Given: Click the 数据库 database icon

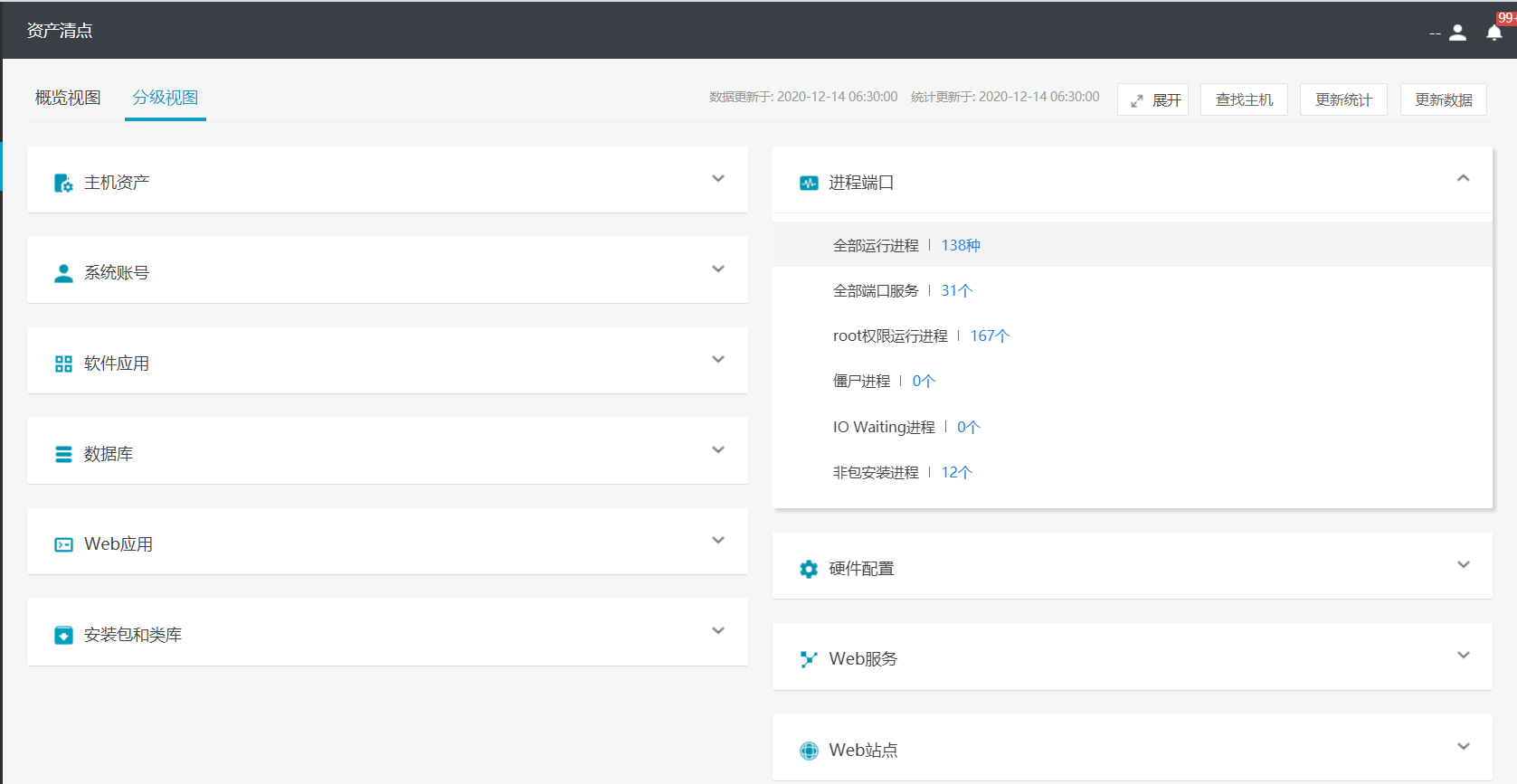Looking at the screenshot, I should click(63, 454).
